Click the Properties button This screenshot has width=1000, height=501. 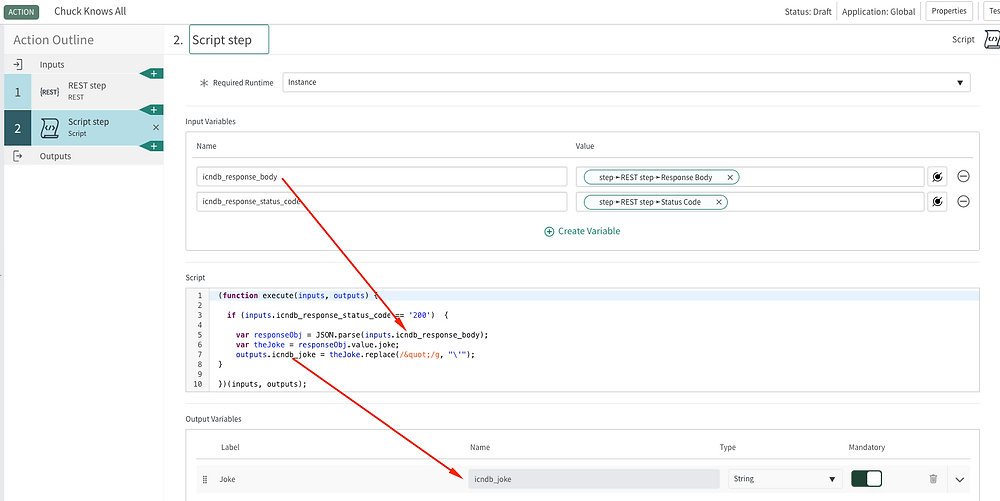[949, 11]
